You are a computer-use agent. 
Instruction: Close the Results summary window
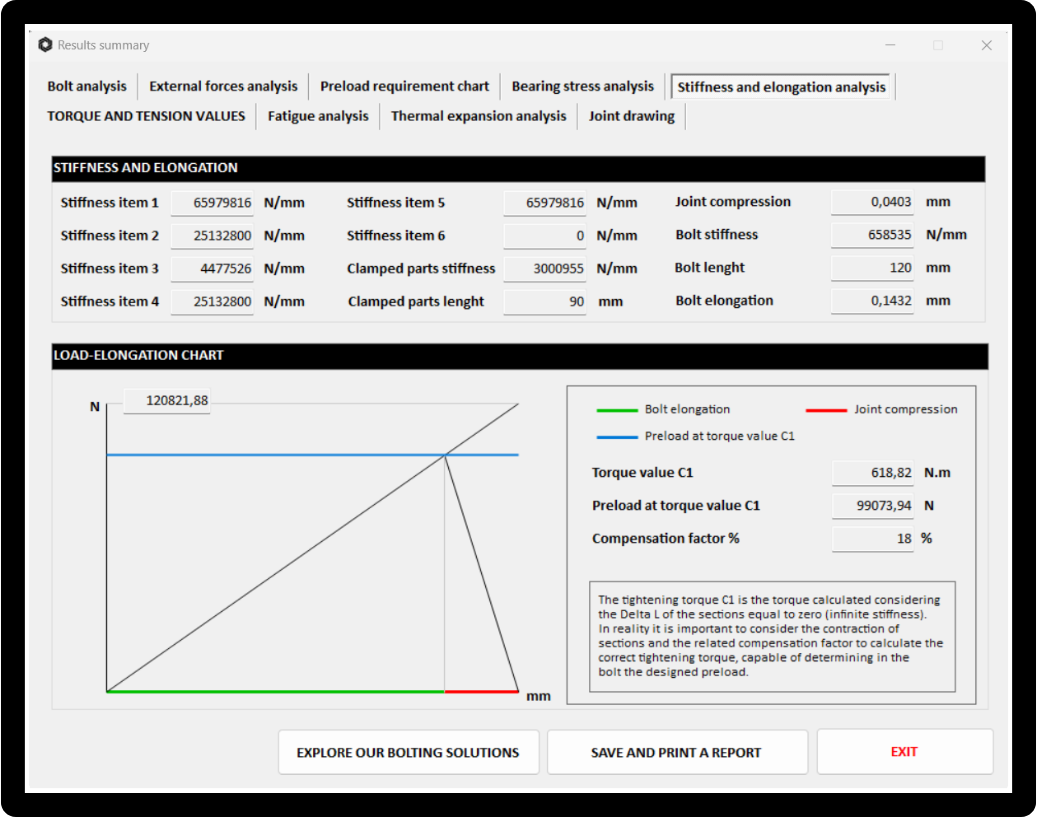986,45
